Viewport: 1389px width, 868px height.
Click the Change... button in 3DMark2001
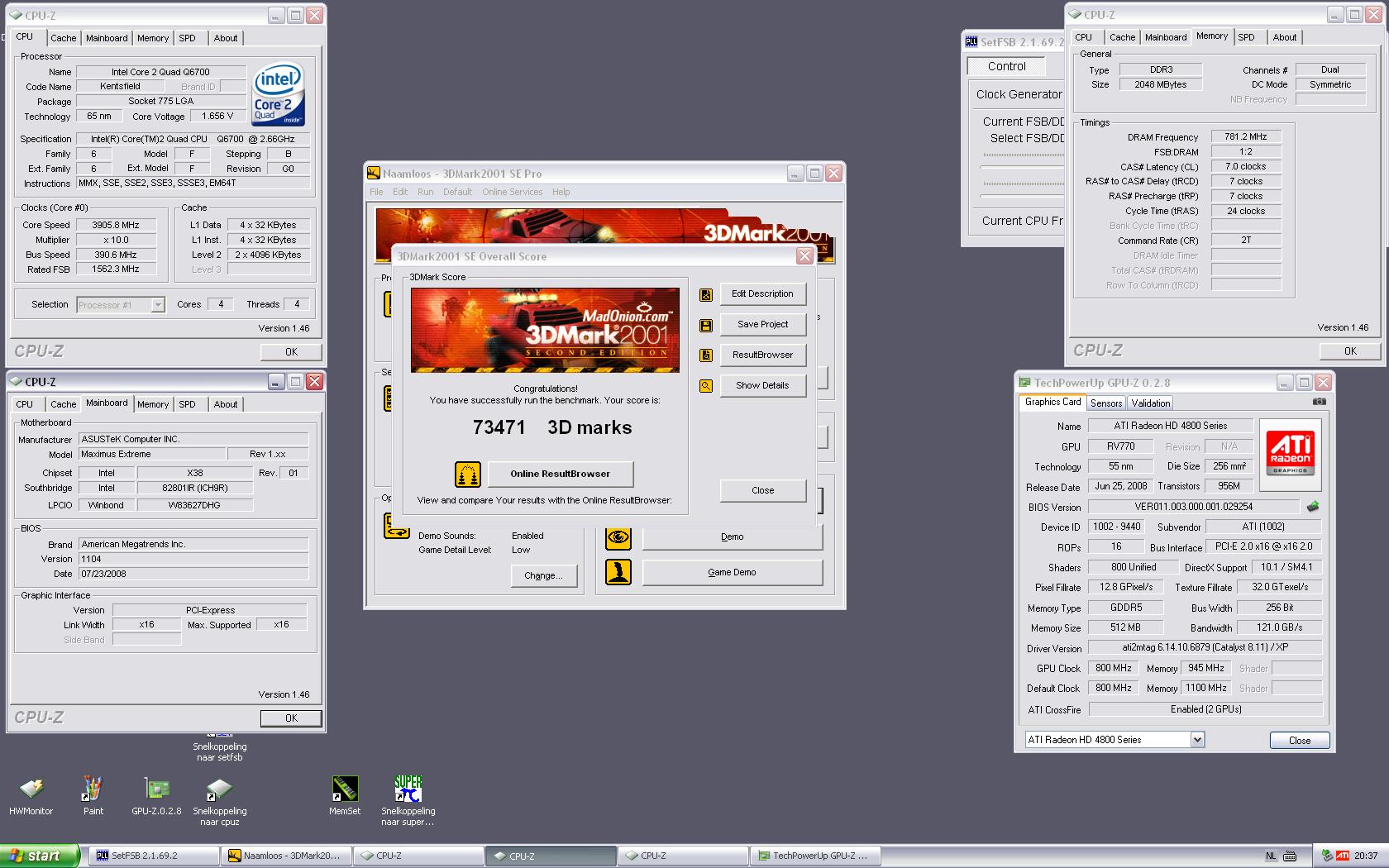click(x=543, y=576)
